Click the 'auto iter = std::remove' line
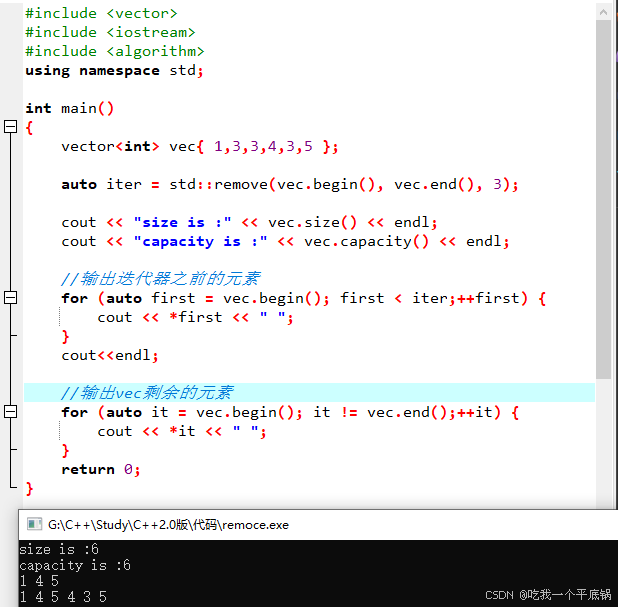 (x=290, y=184)
